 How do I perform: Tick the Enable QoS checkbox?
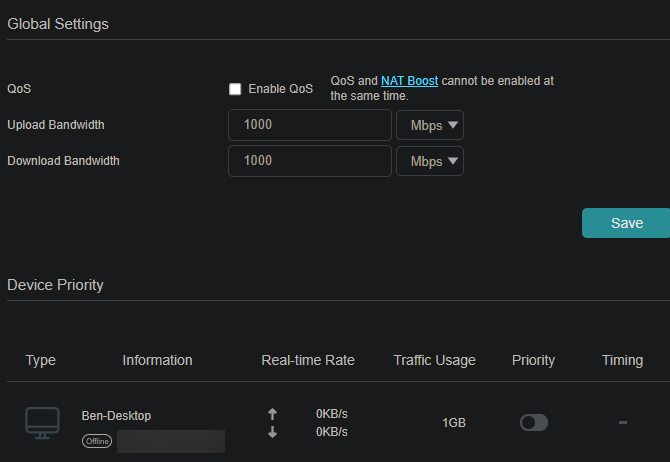(x=235, y=89)
